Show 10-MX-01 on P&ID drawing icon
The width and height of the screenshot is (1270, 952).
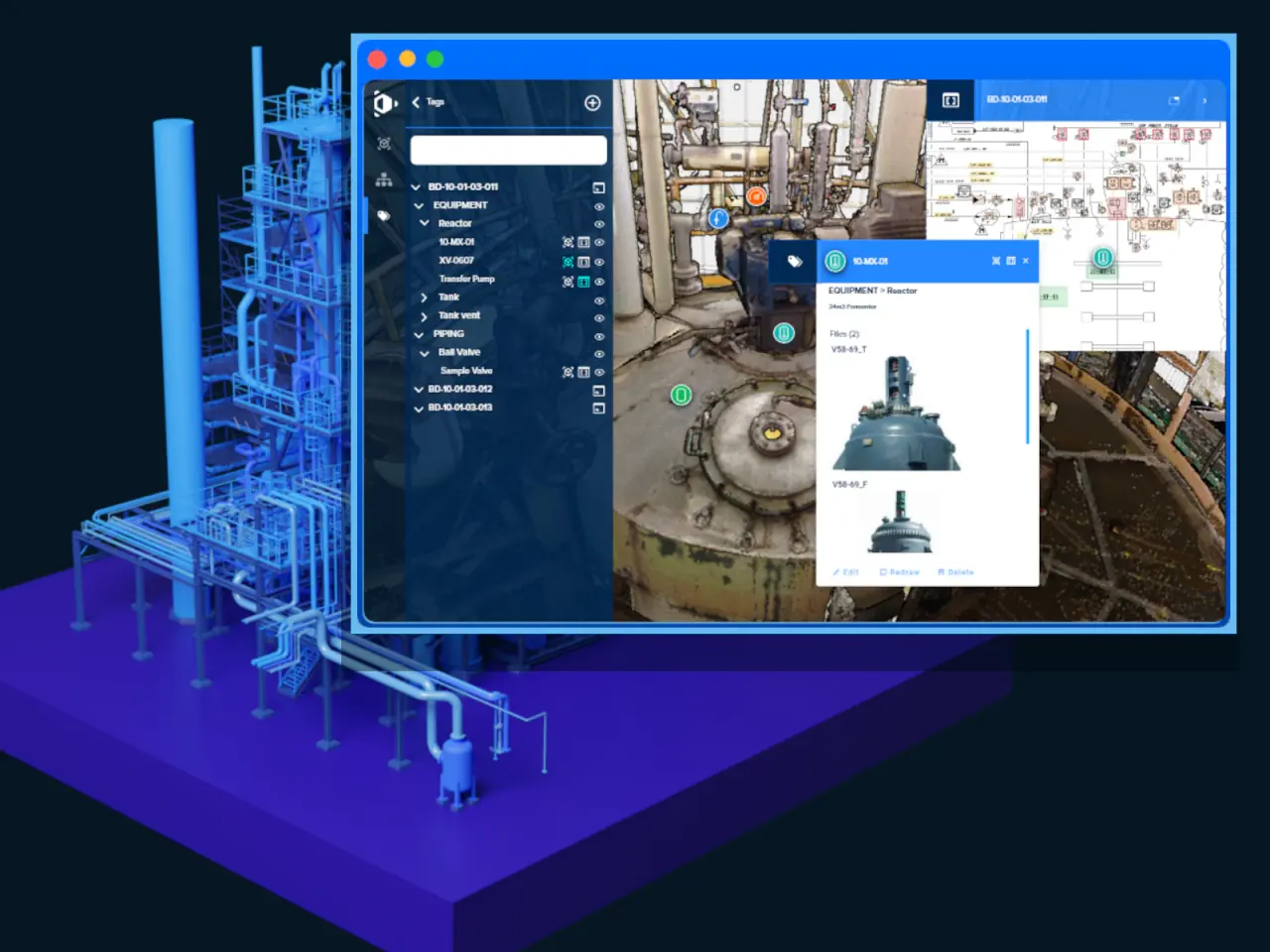pyautogui.click(x=583, y=242)
